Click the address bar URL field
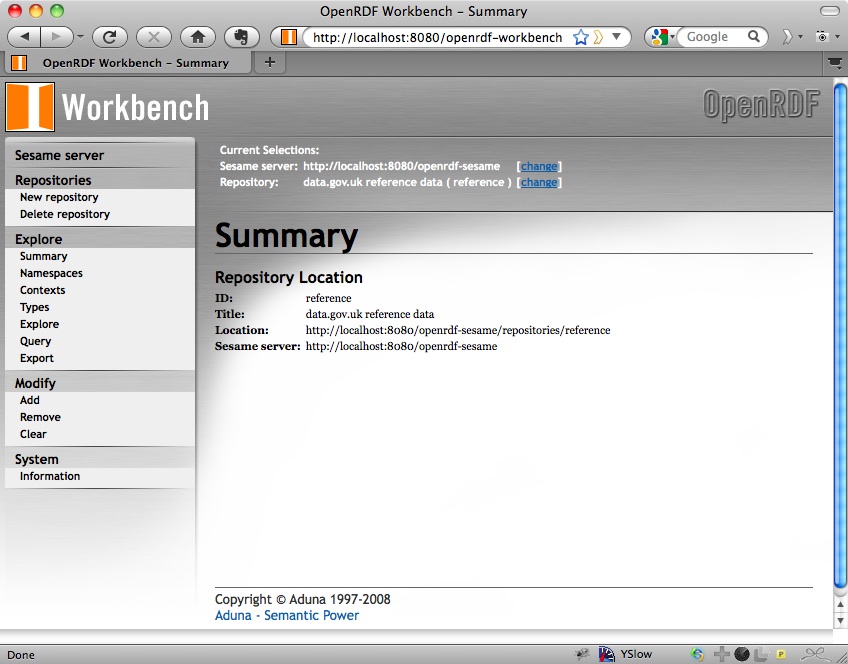Image resolution: width=848 pixels, height=664 pixels. click(x=437, y=37)
